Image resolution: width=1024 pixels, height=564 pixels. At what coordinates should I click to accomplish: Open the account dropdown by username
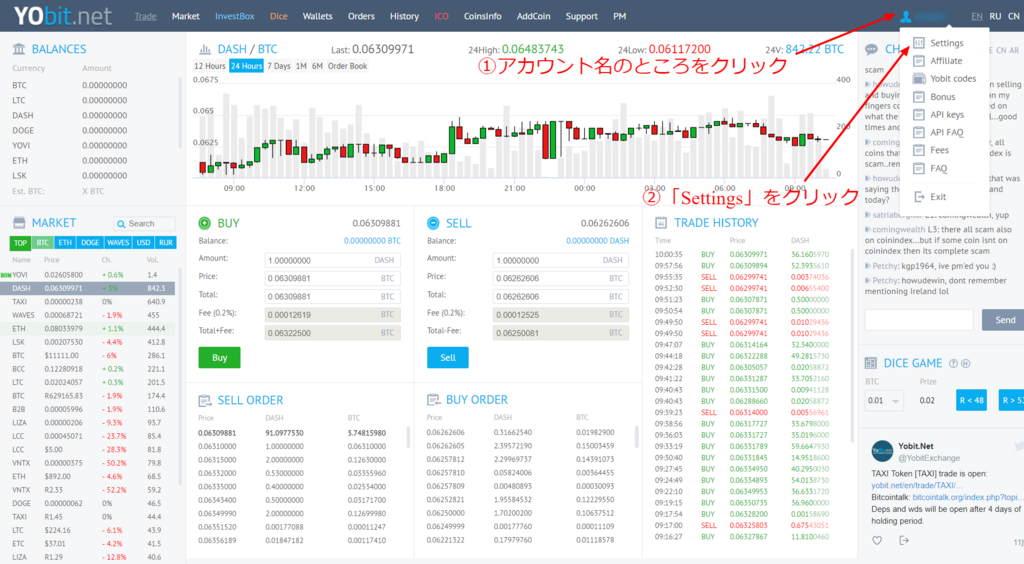[931, 17]
